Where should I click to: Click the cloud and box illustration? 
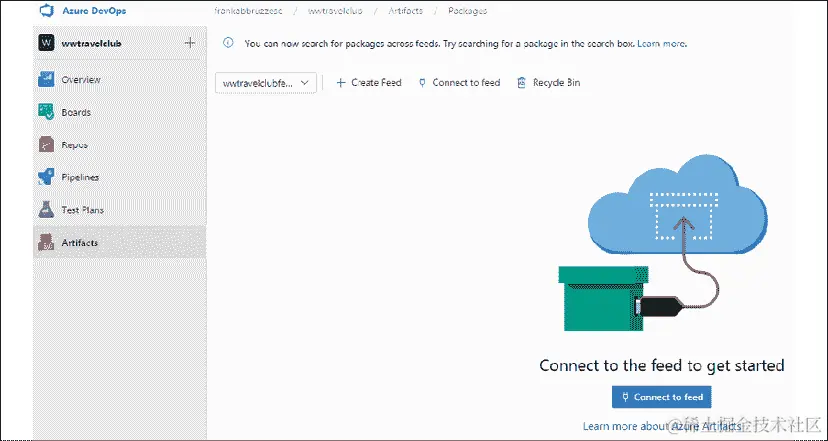pyautogui.click(x=662, y=243)
